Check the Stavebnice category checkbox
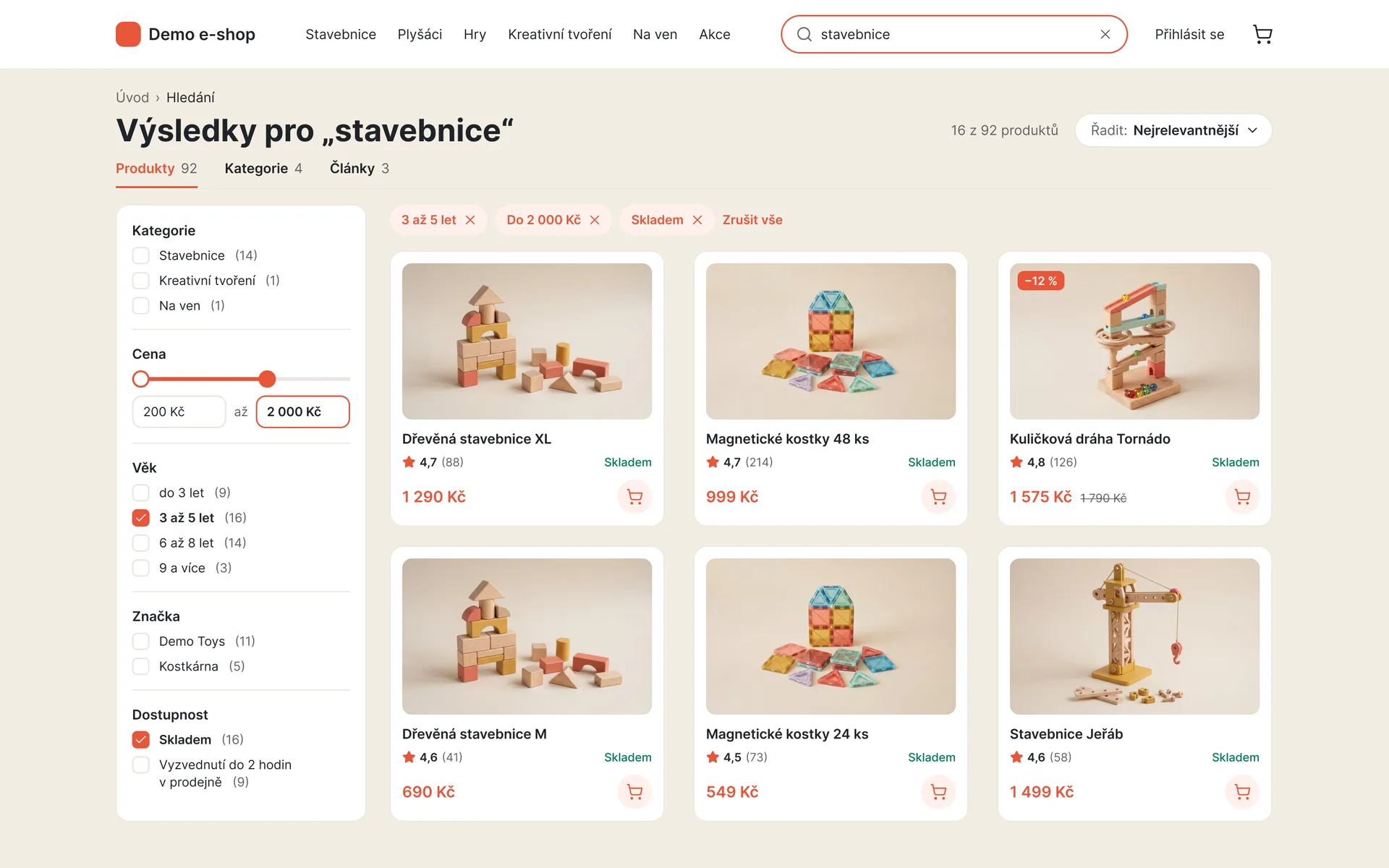This screenshot has height=868, width=1389. pos(141,255)
